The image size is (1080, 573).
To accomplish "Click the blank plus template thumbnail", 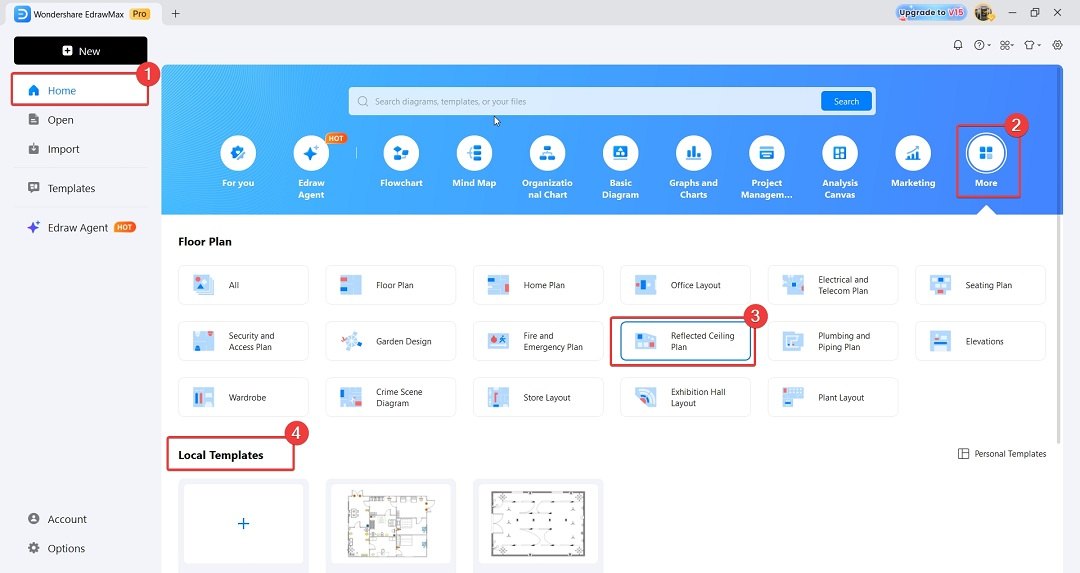I will pos(243,523).
